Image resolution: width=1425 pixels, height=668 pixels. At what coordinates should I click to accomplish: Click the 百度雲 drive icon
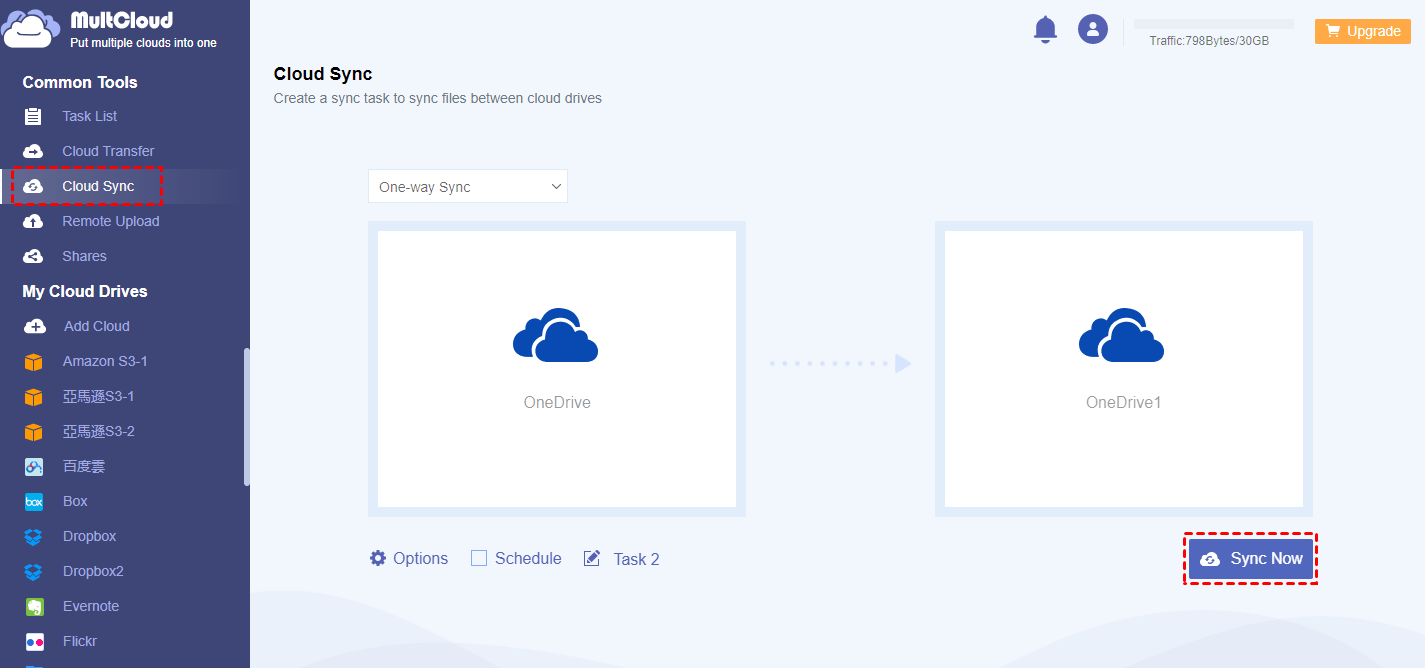pos(34,466)
